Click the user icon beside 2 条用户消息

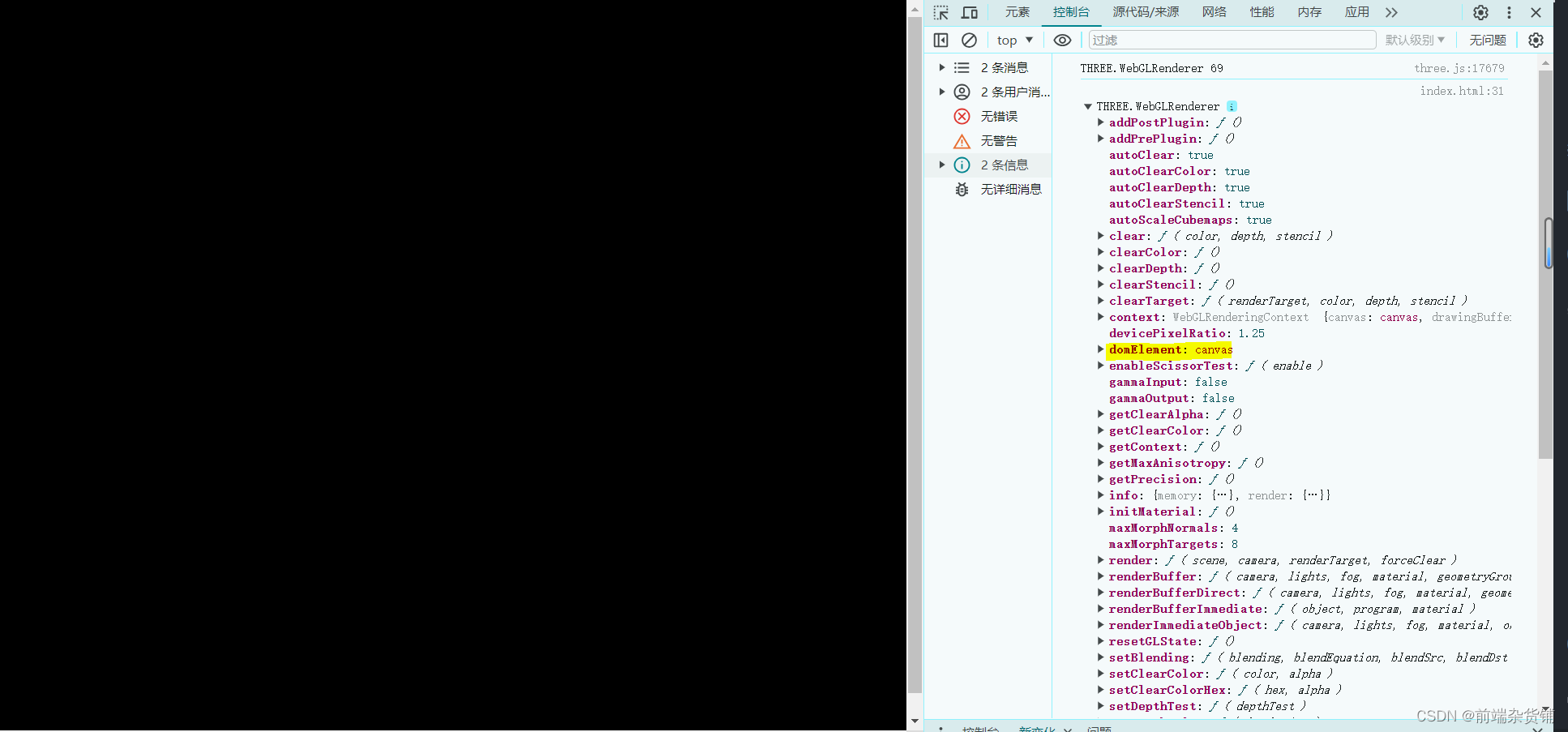click(962, 92)
